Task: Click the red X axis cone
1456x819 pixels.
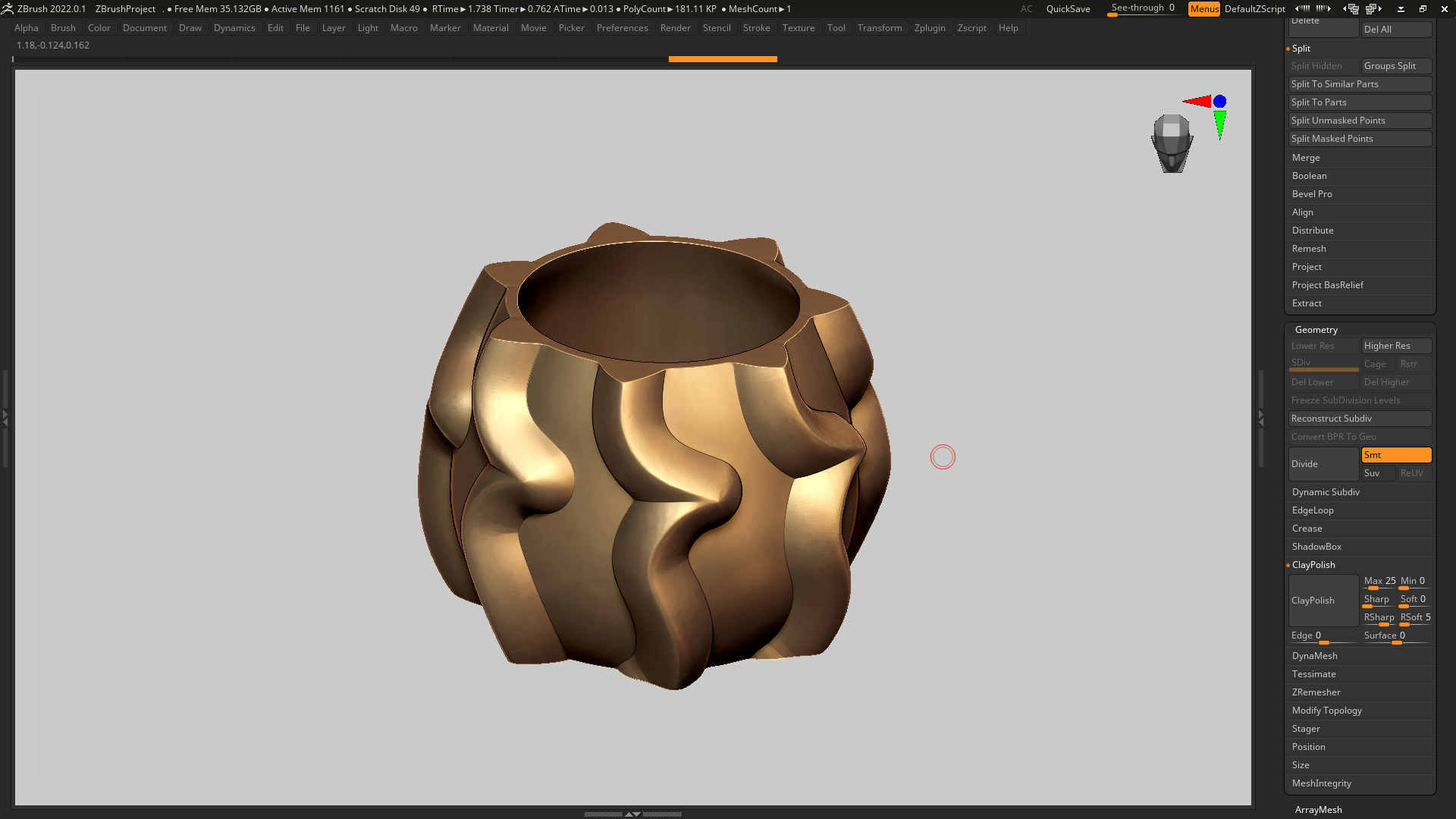Action: tap(1197, 102)
